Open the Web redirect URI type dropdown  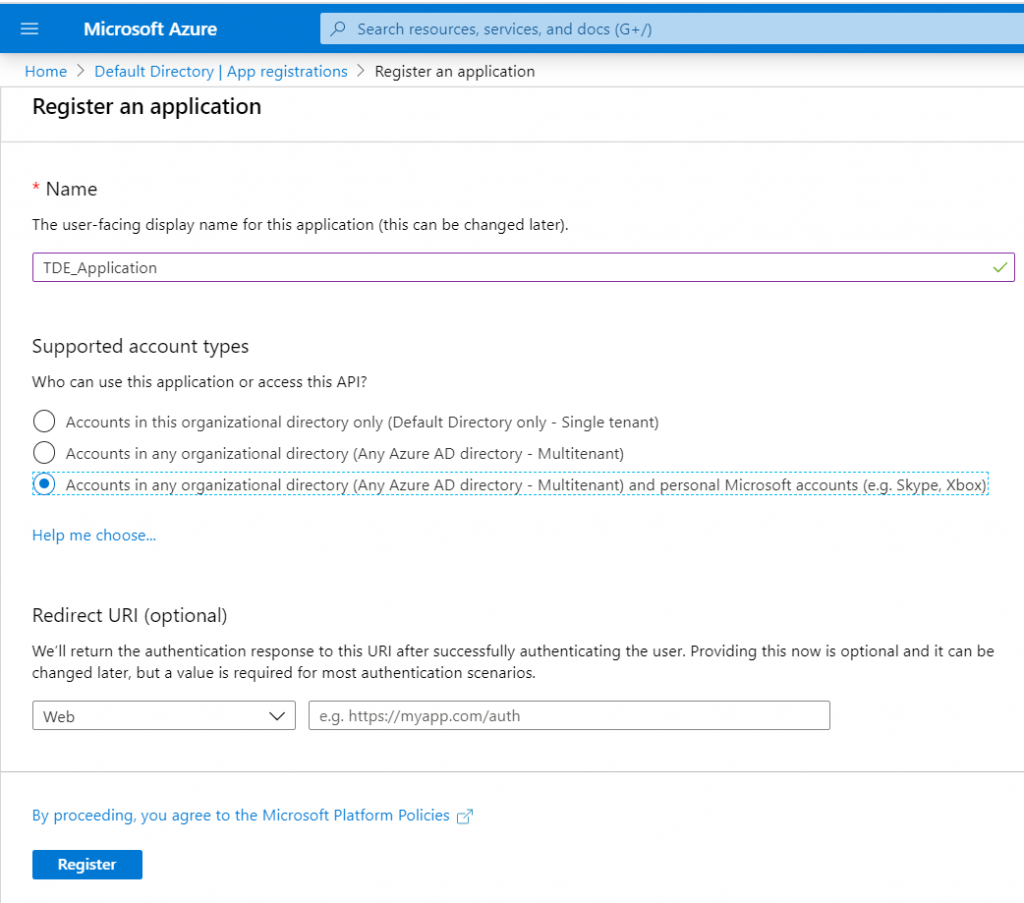pos(163,715)
